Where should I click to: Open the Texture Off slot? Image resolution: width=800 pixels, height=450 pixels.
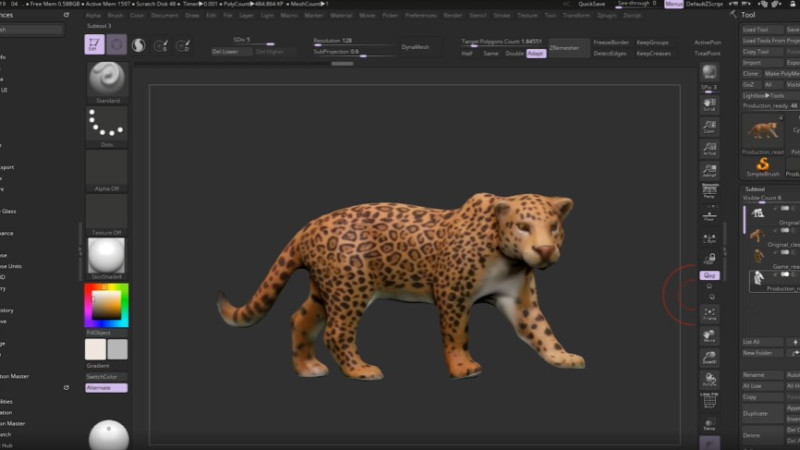107,211
